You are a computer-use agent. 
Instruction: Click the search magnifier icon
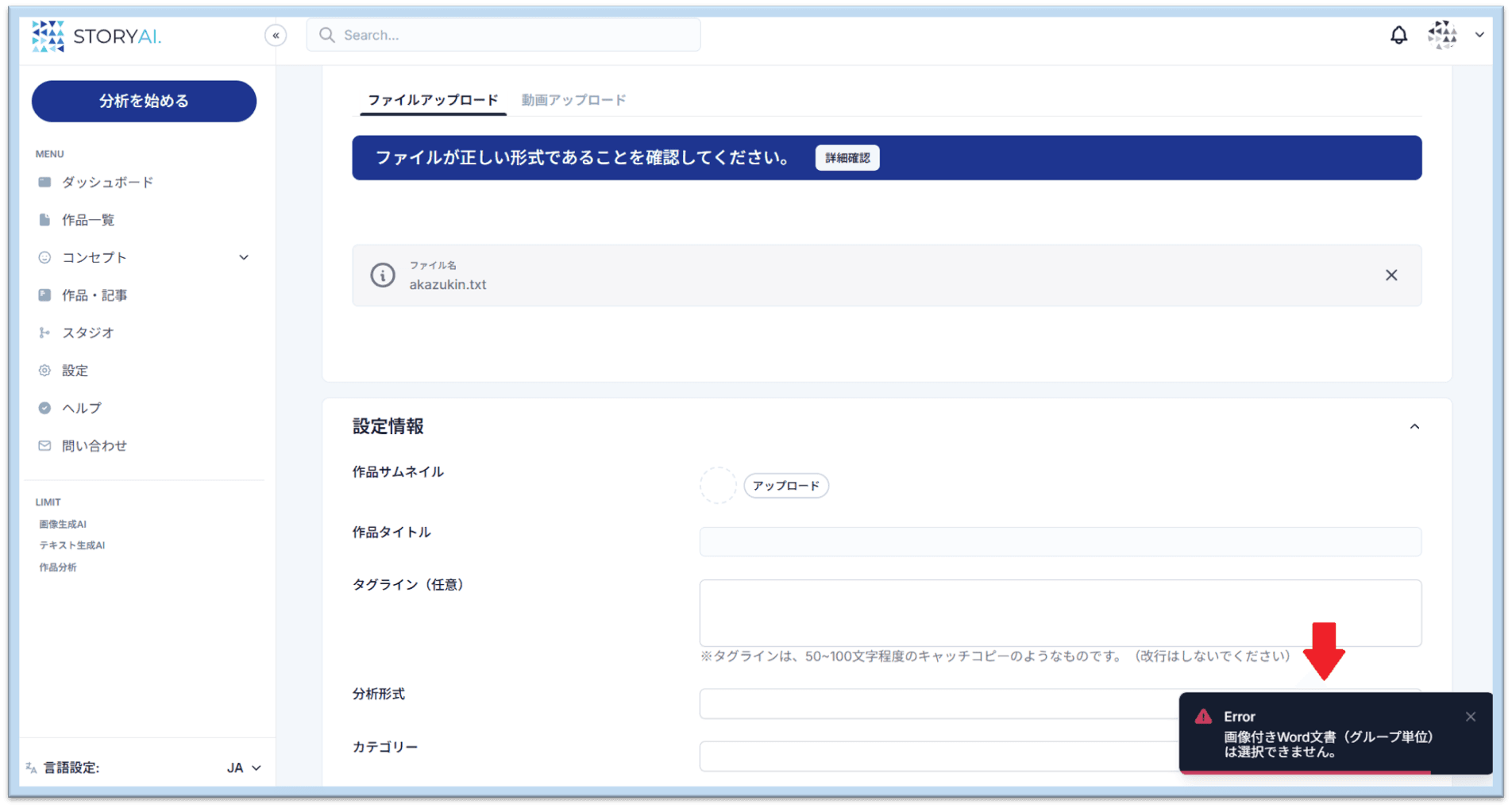326,35
